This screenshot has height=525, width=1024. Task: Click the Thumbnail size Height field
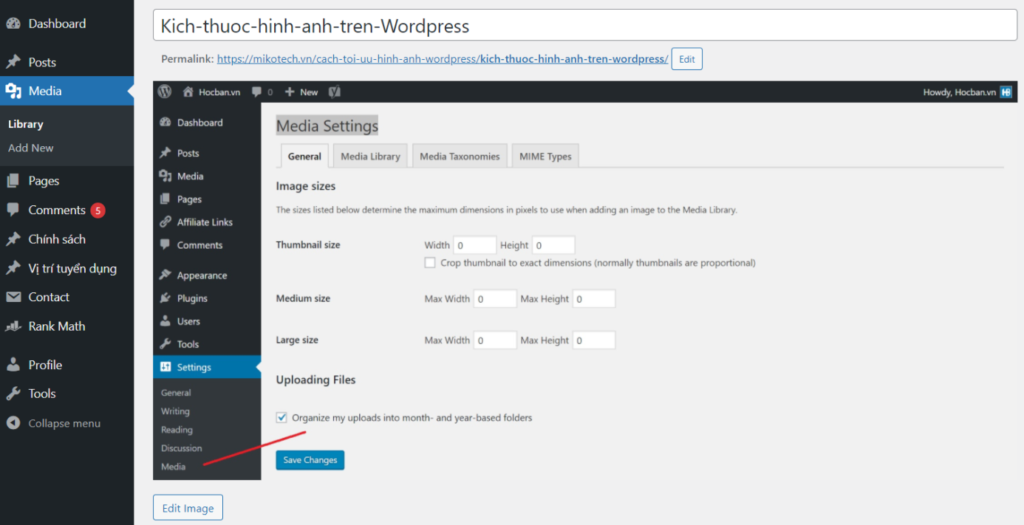click(554, 246)
